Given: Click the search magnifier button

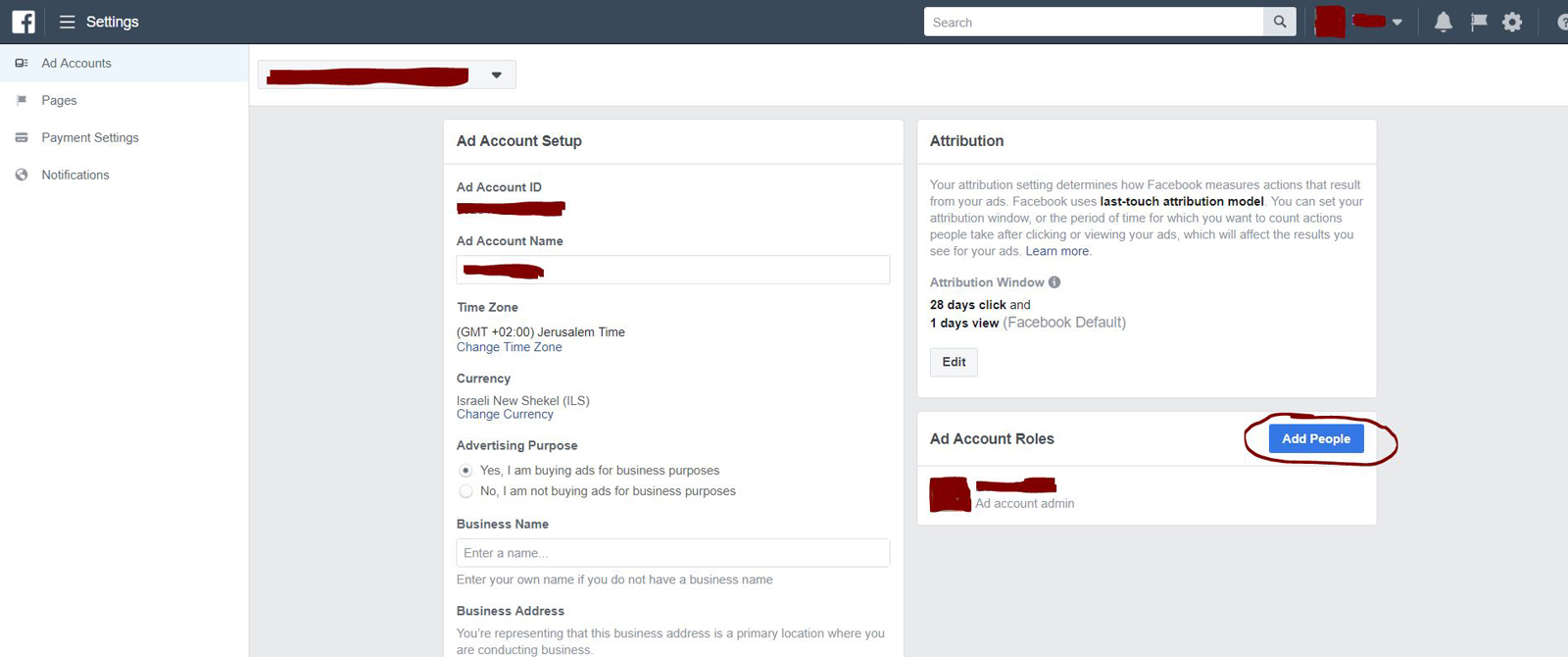Looking at the screenshot, I should pos(1280,22).
